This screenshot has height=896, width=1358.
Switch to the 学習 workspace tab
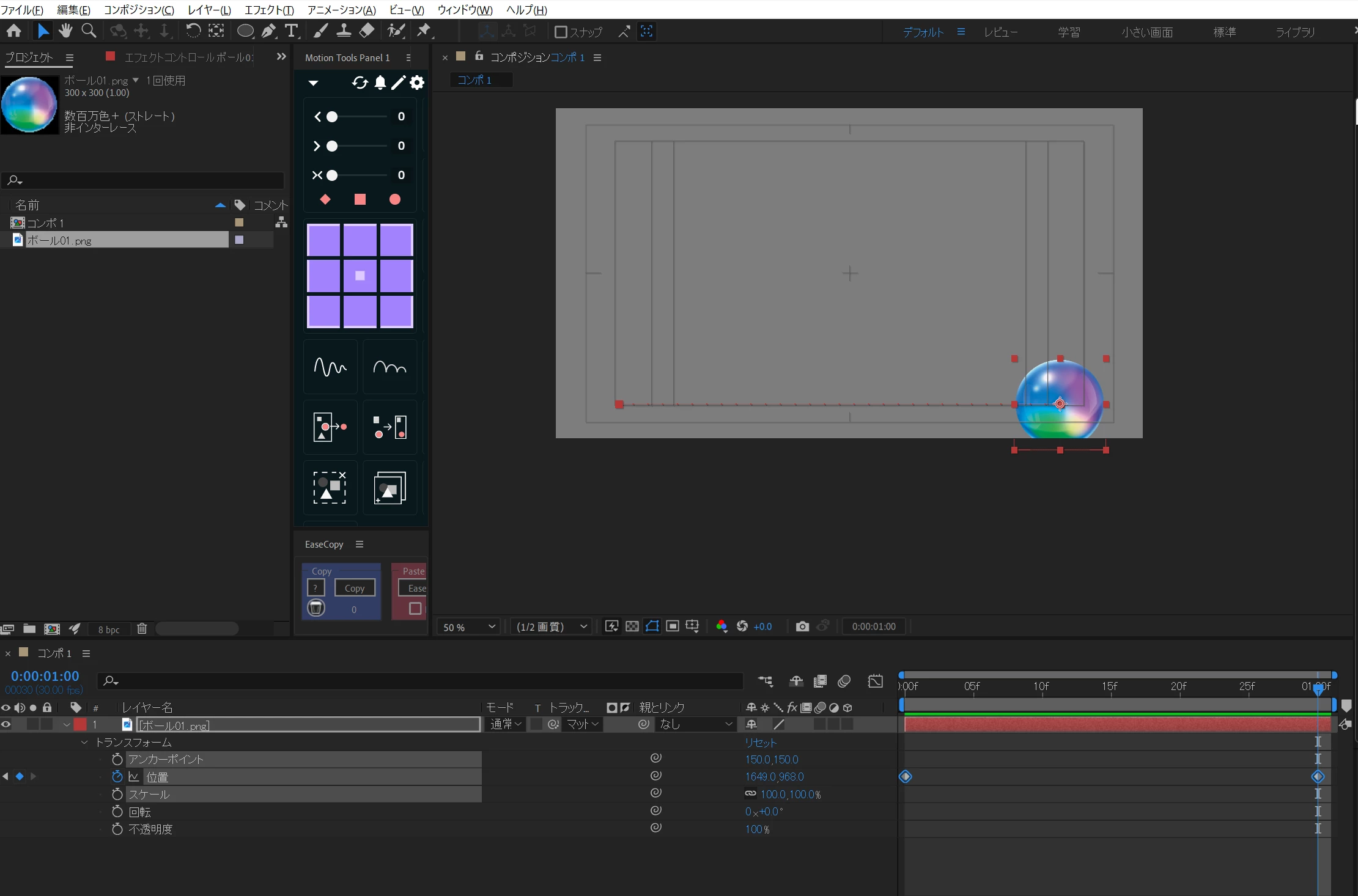point(1069,32)
